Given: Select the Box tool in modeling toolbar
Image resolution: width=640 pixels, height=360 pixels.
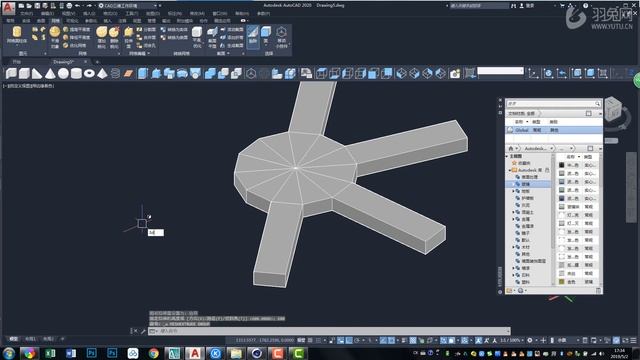Looking at the screenshot, I should (24, 73).
